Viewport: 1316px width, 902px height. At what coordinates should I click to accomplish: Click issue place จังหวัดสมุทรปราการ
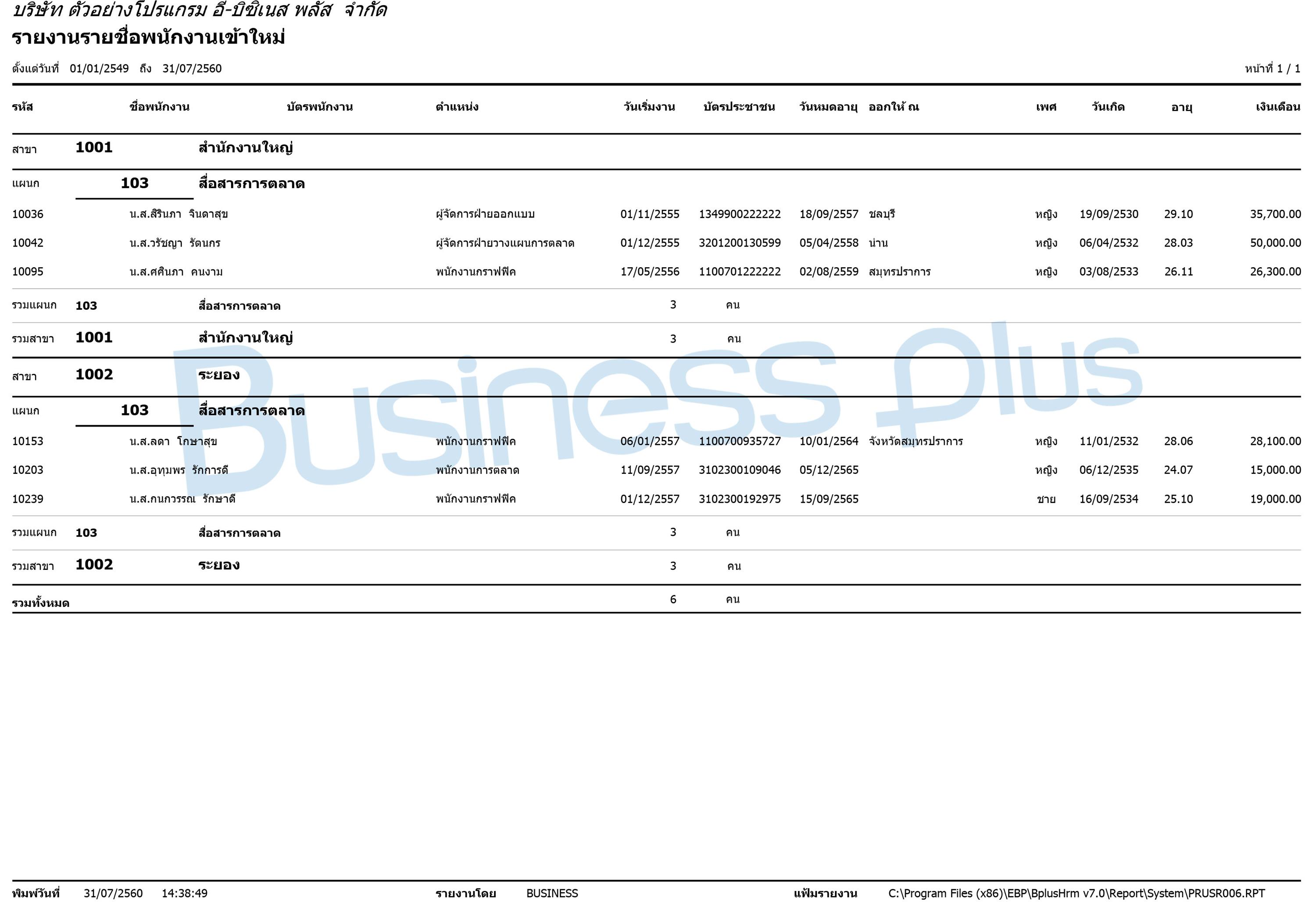pos(915,441)
